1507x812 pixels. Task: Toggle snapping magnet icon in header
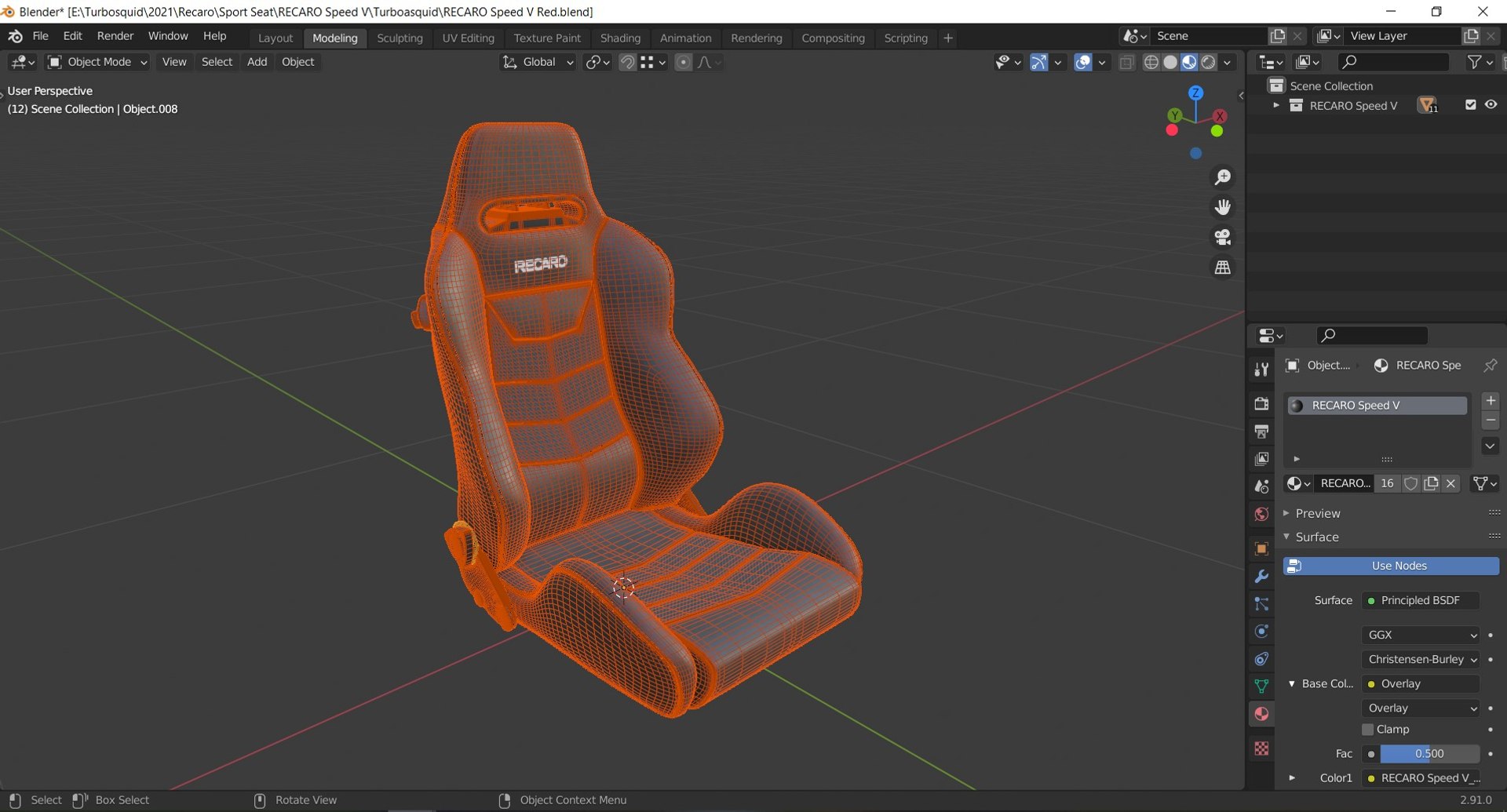627,62
